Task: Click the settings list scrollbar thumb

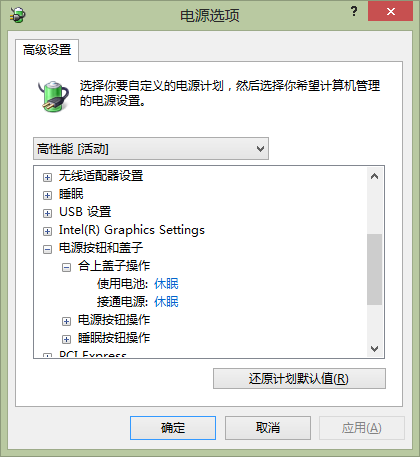Action: 374,269
